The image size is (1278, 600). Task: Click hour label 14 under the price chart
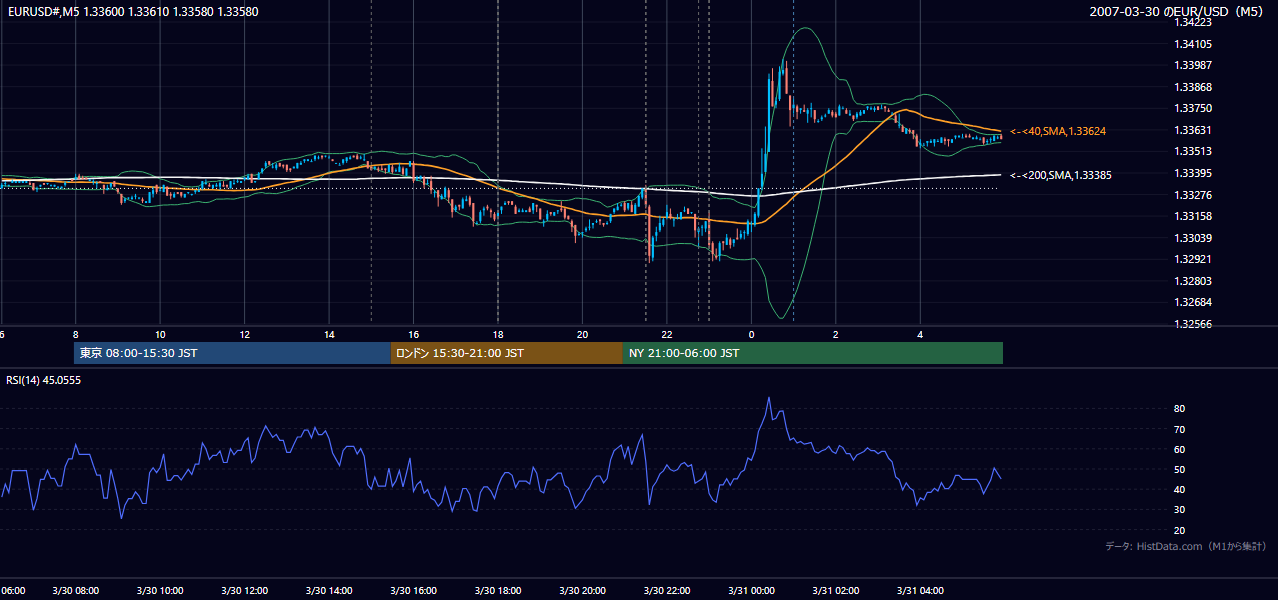click(x=329, y=335)
